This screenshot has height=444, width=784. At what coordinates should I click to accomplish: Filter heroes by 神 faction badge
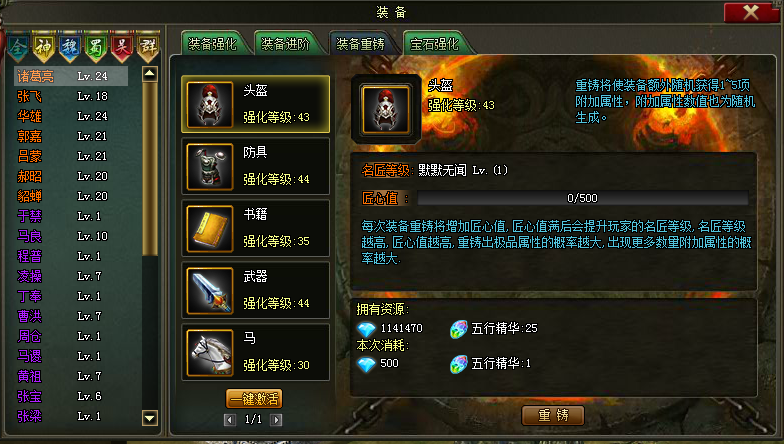point(44,47)
